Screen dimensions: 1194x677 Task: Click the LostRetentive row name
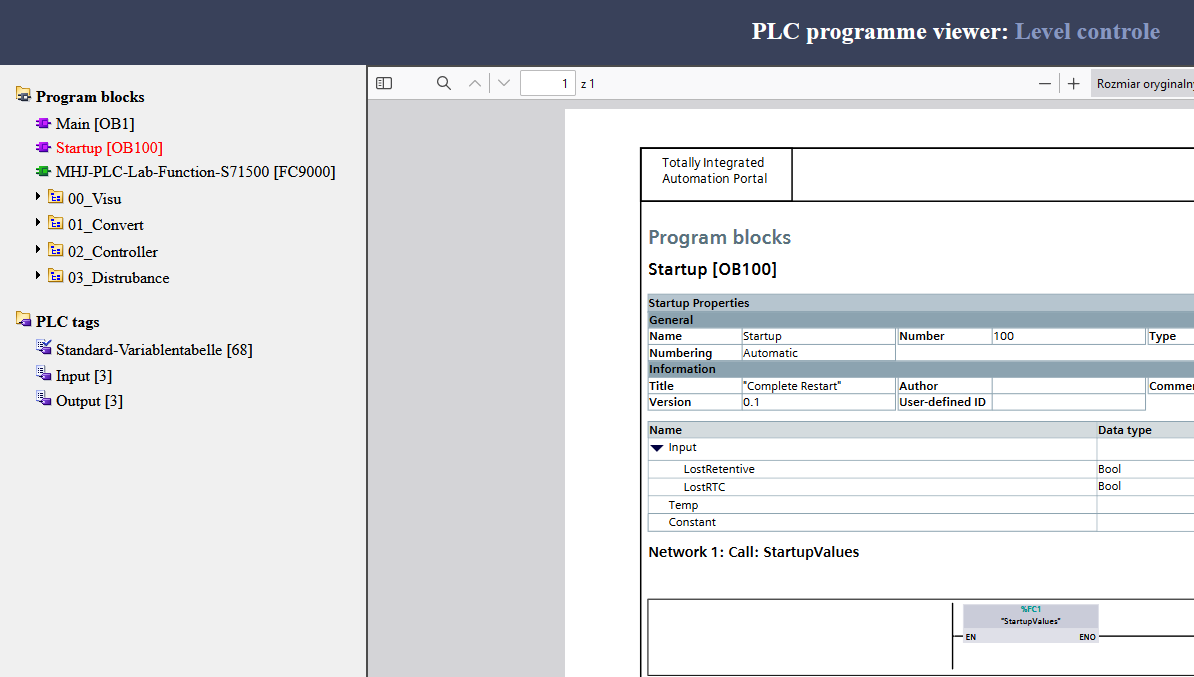719,469
